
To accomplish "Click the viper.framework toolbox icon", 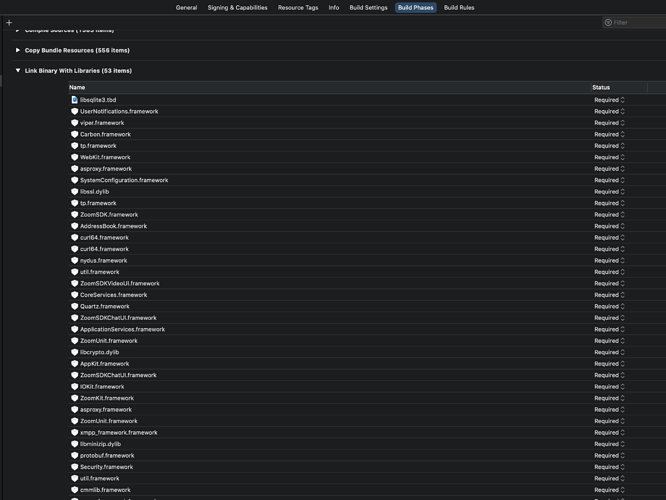I will [75, 123].
